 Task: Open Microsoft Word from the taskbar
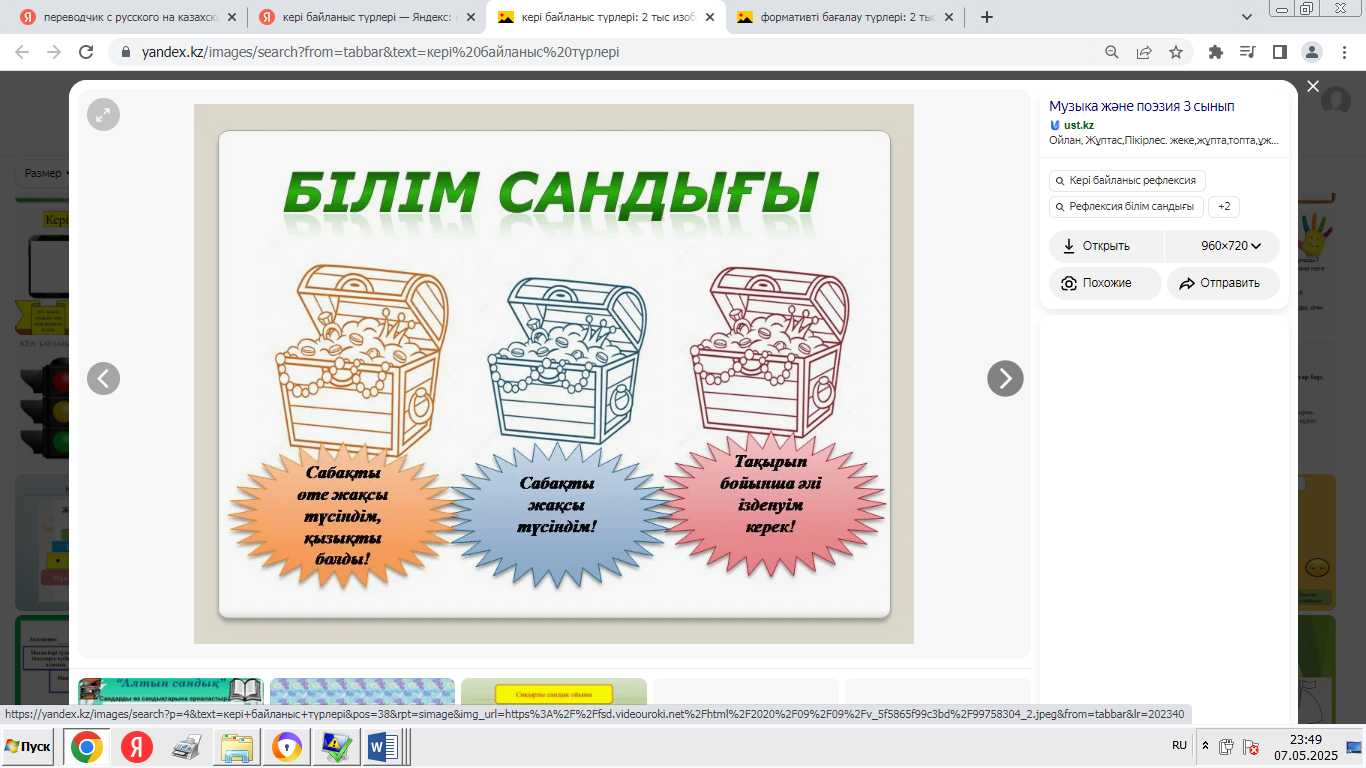[x=383, y=747]
